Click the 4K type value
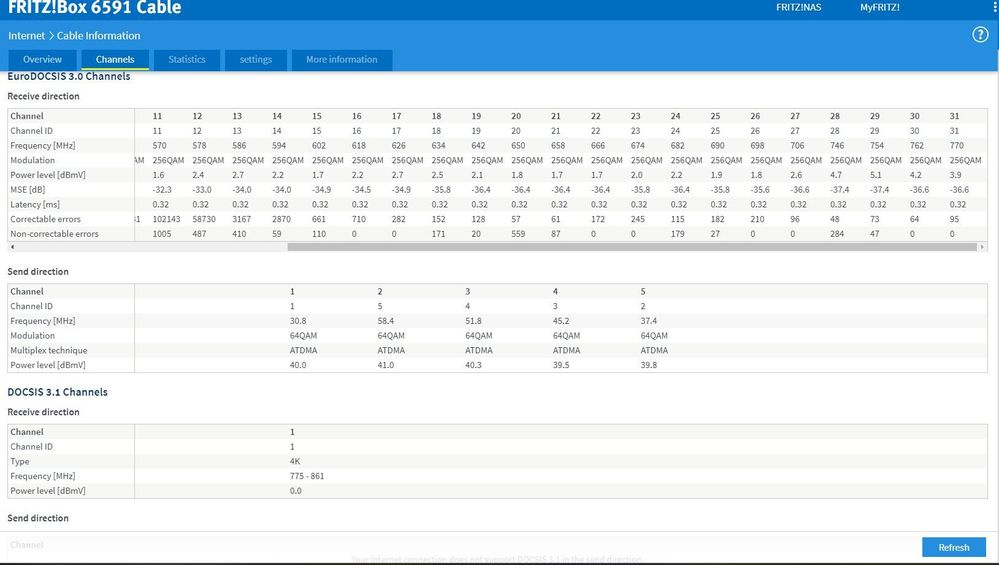 tap(294, 461)
